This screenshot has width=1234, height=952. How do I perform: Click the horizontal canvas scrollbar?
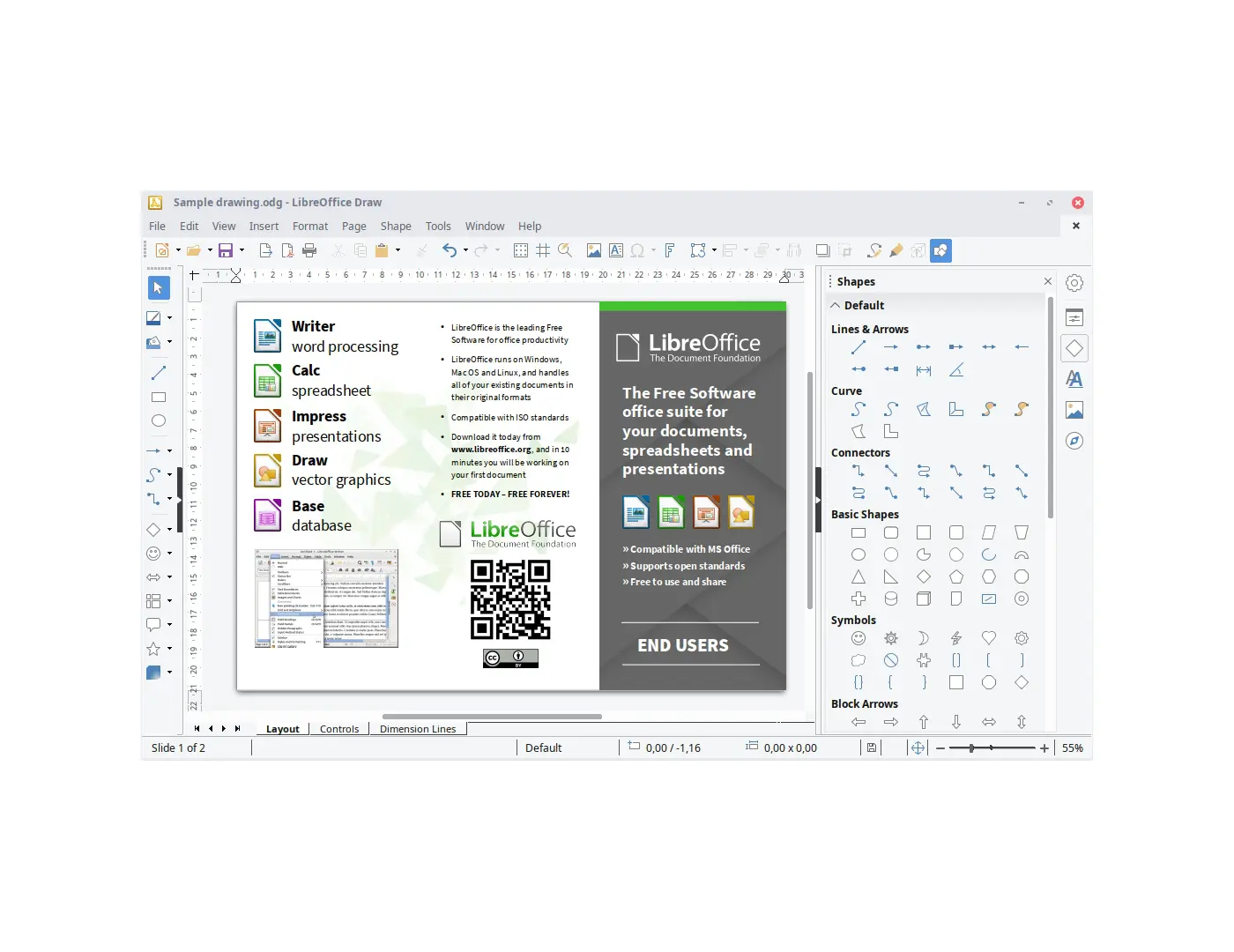492,717
